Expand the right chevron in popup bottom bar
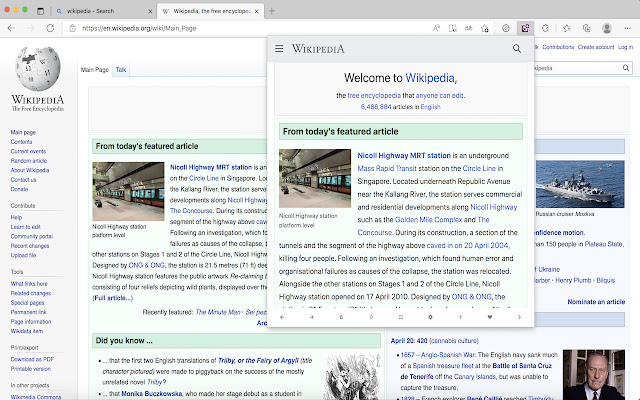640x400 pixels. (519, 317)
